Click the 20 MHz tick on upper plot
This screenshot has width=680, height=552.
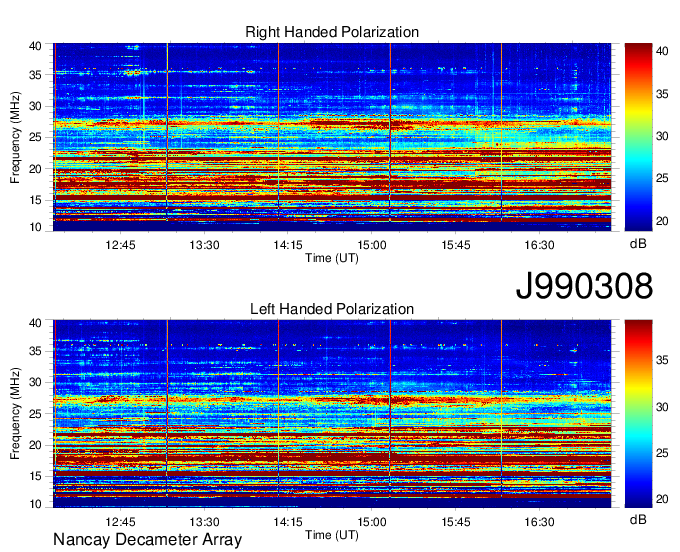click(36, 169)
